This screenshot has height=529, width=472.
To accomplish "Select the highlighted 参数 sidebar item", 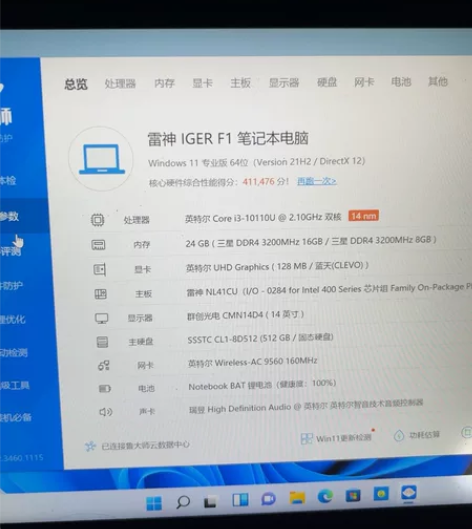I will coord(24,216).
